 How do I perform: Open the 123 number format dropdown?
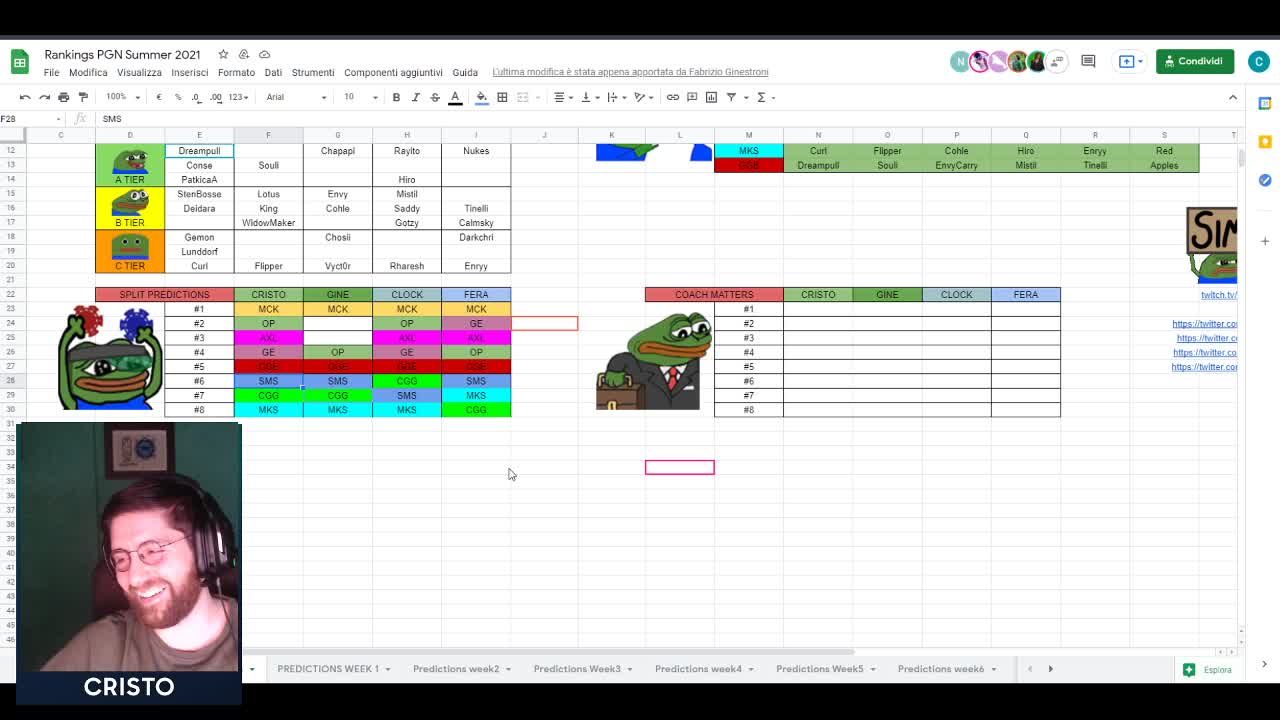click(238, 97)
